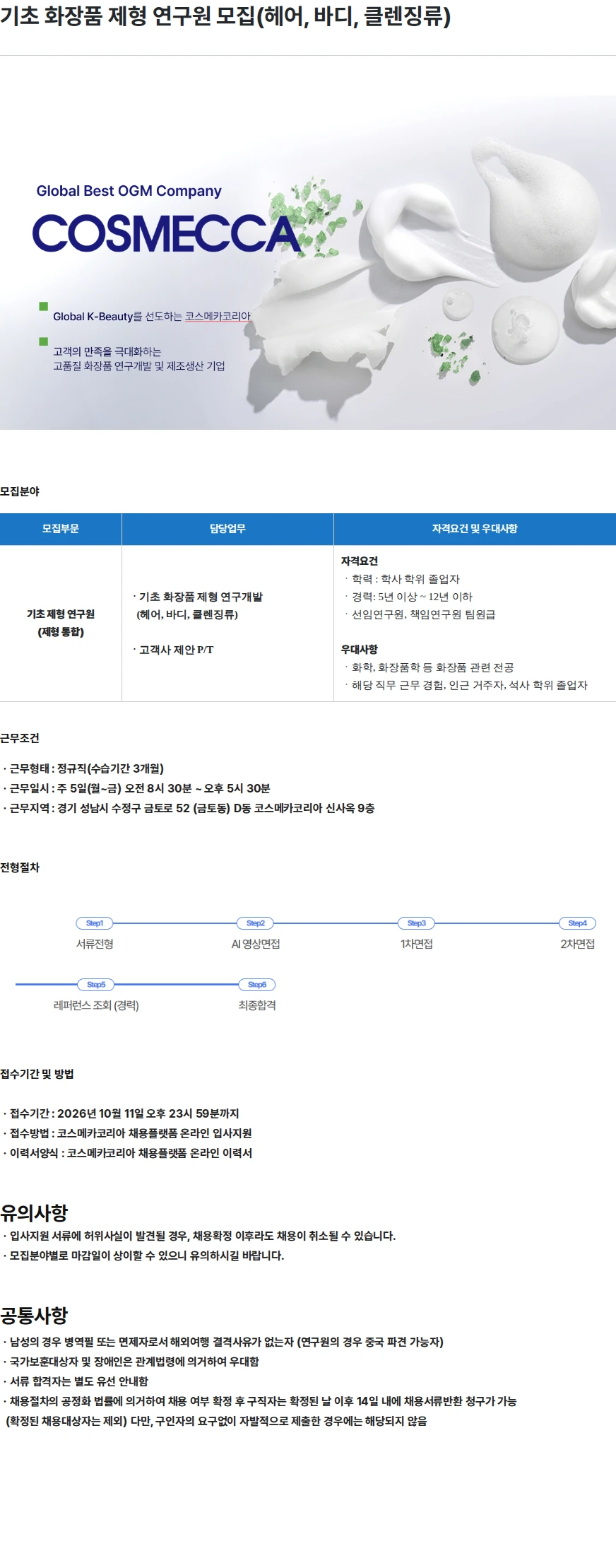Click the job posting title heading
The image size is (616, 1568).
[x=225, y=16]
